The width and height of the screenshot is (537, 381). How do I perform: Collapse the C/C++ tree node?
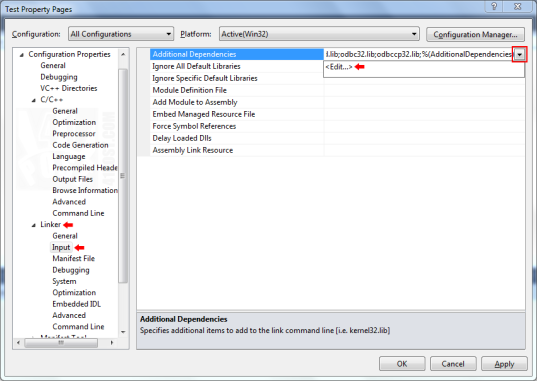coord(34,100)
